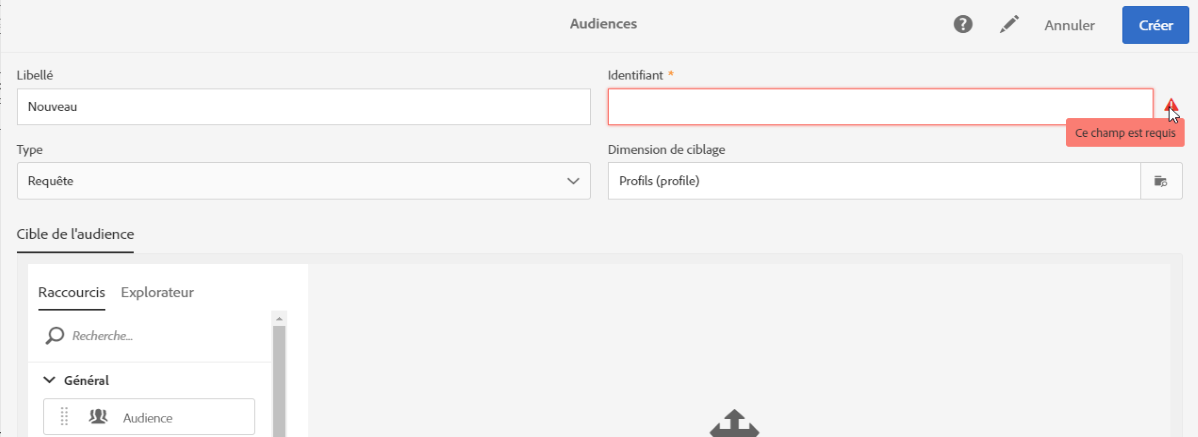Click the search magnifier icon
This screenshot has width=1198, height=437.
pyautogui.click(x=55, y=335)
